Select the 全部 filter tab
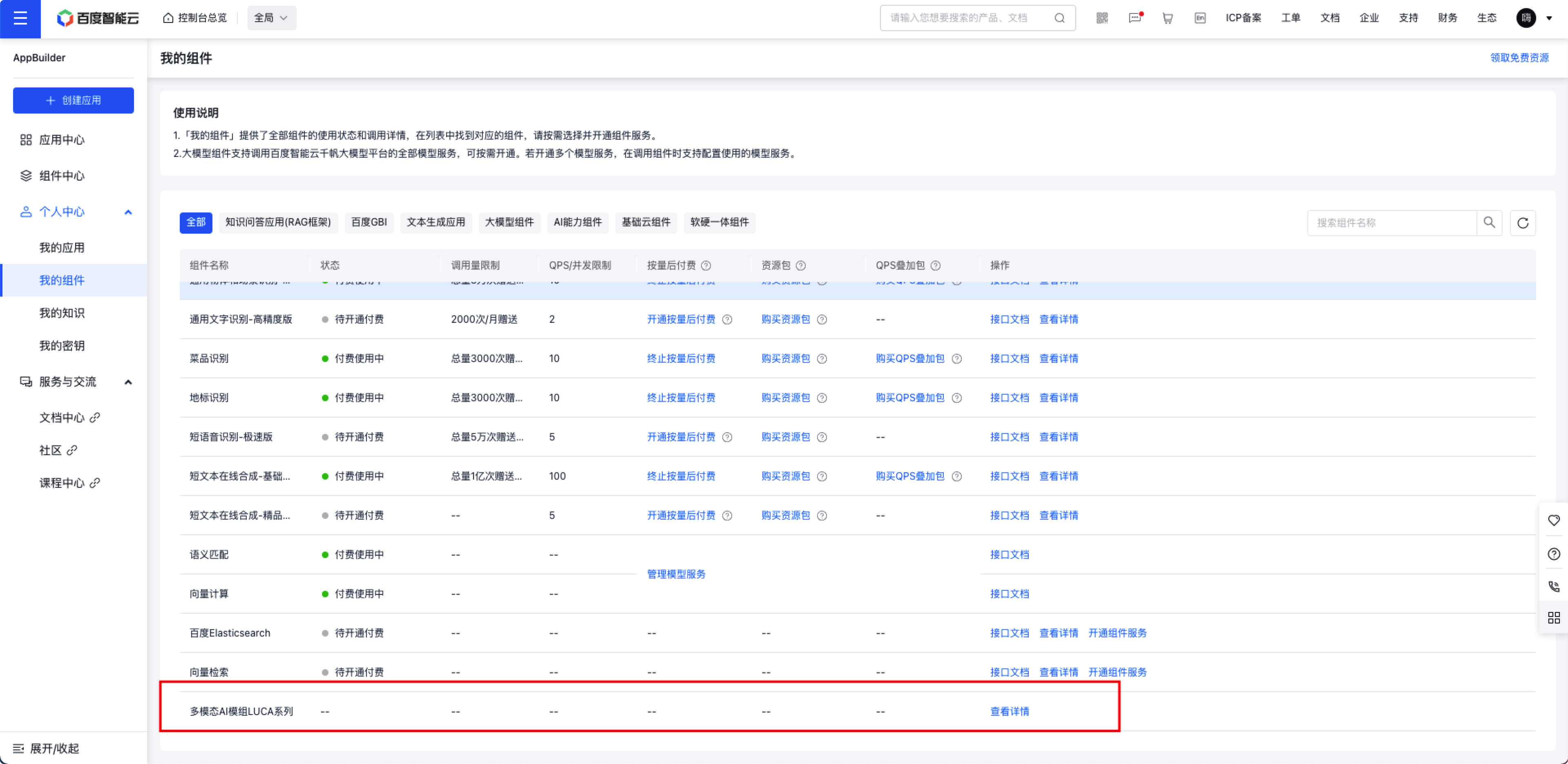Viewport: 1568px width, 764px height. coord(196,222)
